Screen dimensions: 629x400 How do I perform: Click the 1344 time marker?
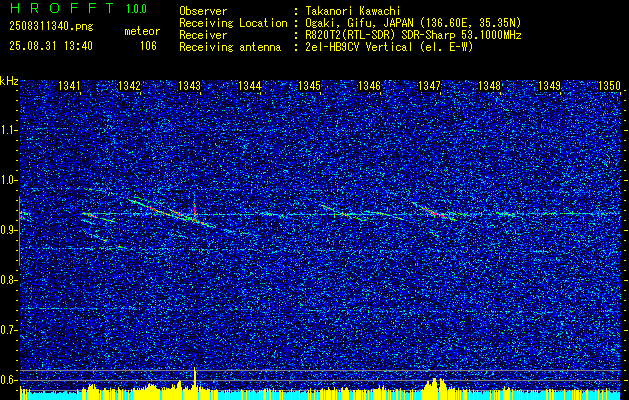pos(250,85)
